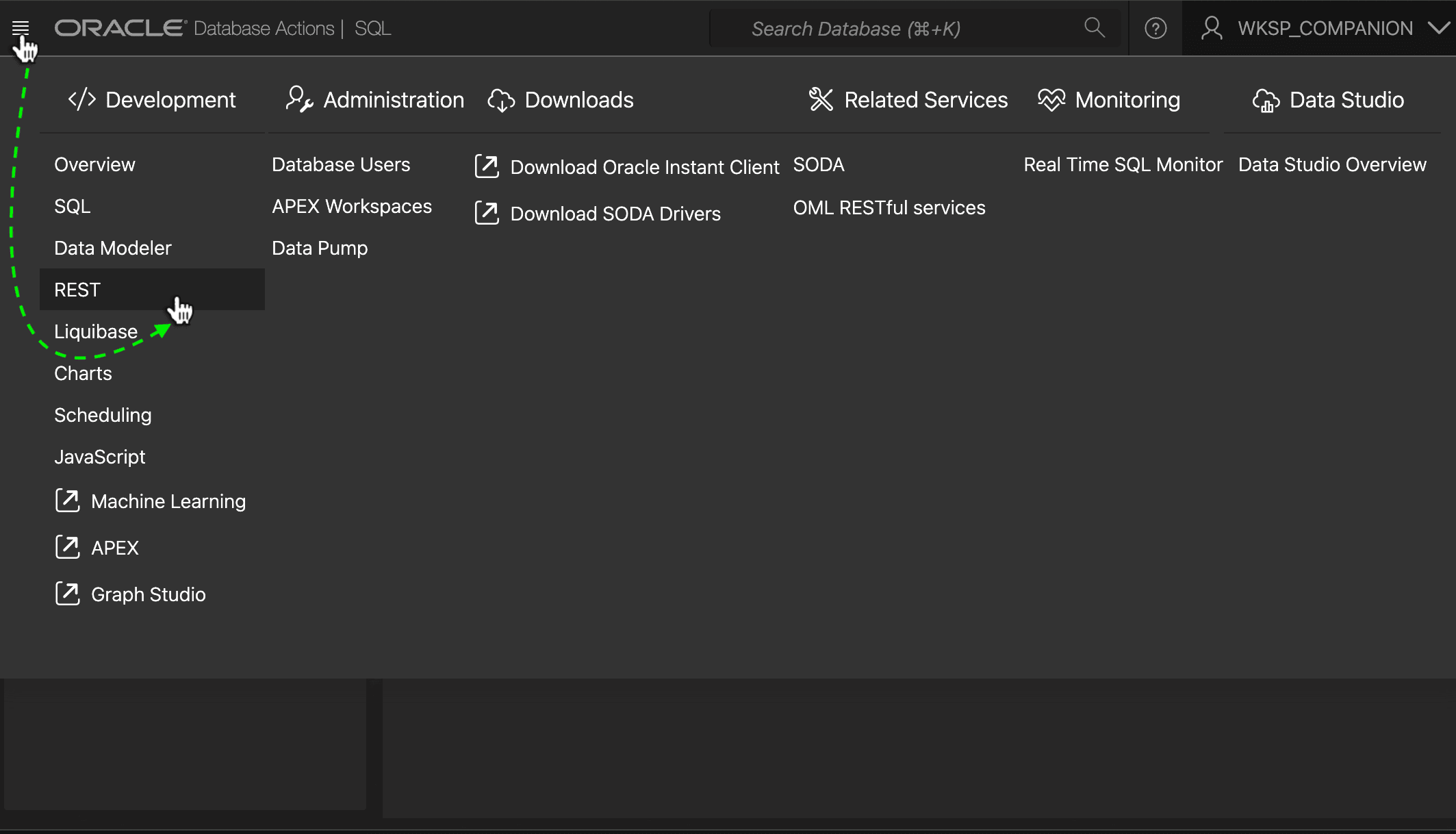Open APEX Workspaces
The height and width of the screenshot is (834, 1456).
coord(352,206)
